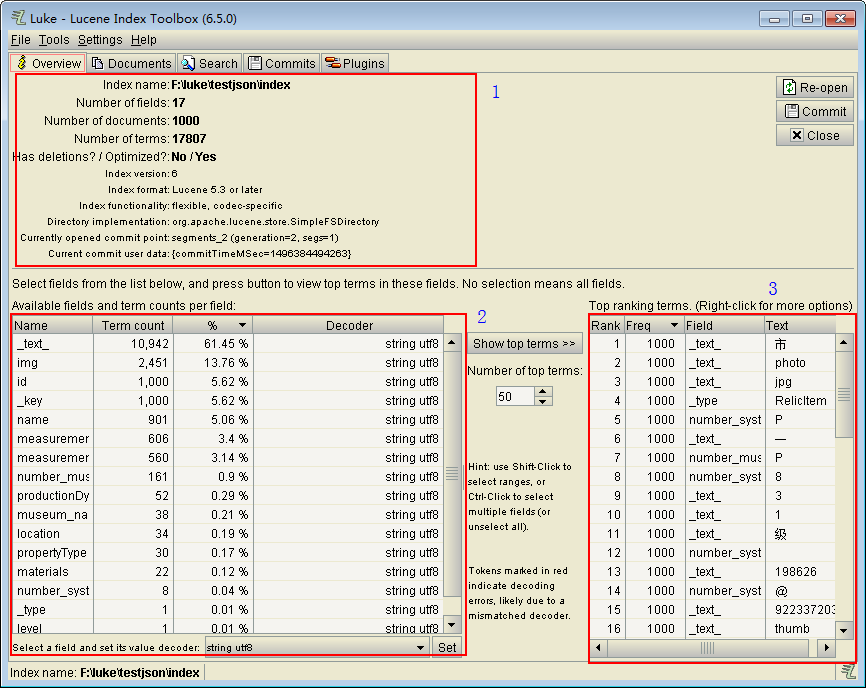Switch to the Documents tab

(x=131, y=63)
